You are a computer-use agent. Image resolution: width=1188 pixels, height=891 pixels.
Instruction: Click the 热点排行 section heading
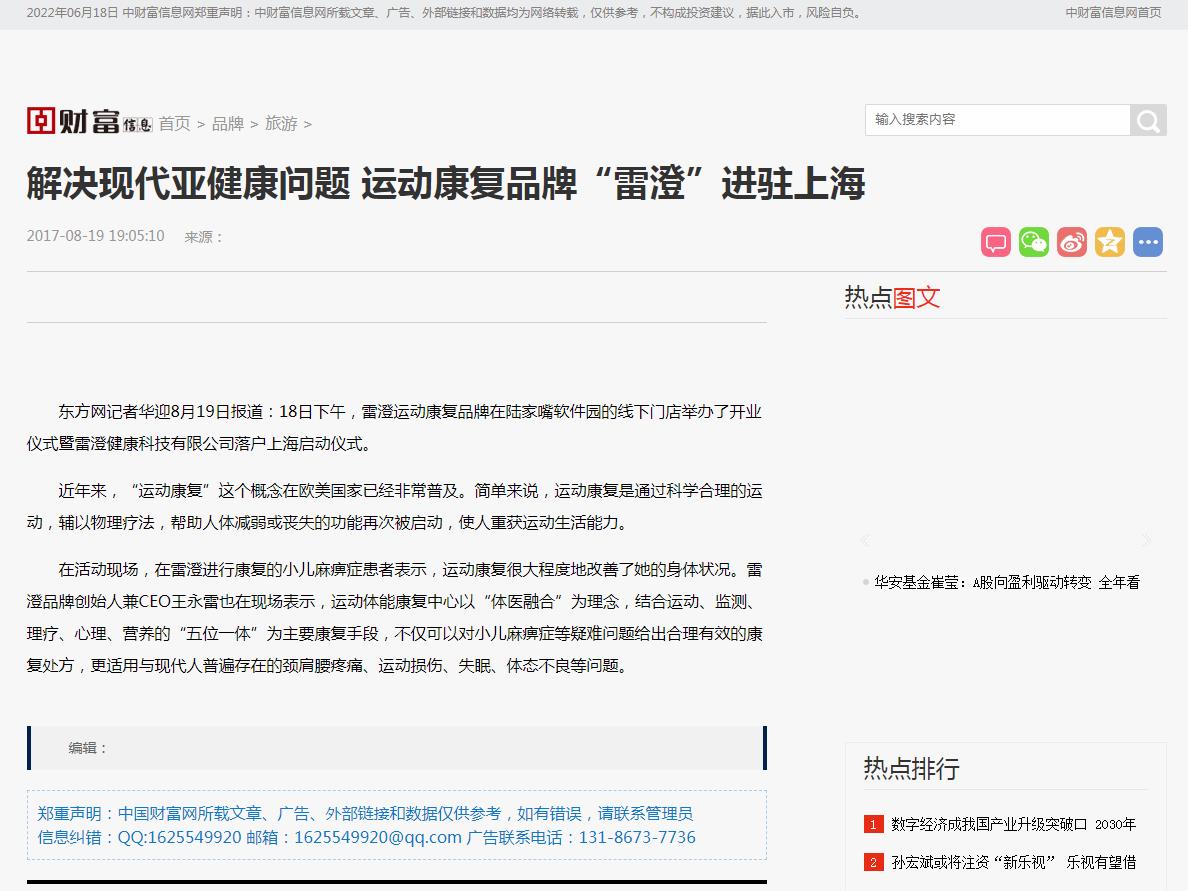pos(911,768)
